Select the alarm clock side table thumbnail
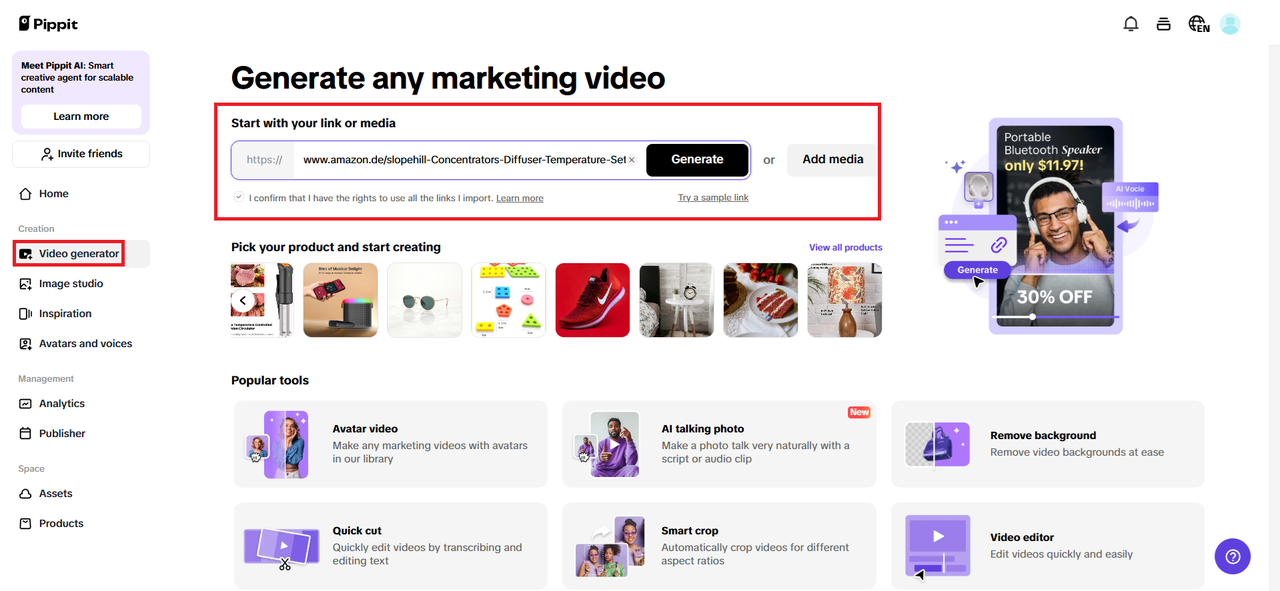Image resolution: width=1280 pixels, height=591 pixels. pos(676,300)
